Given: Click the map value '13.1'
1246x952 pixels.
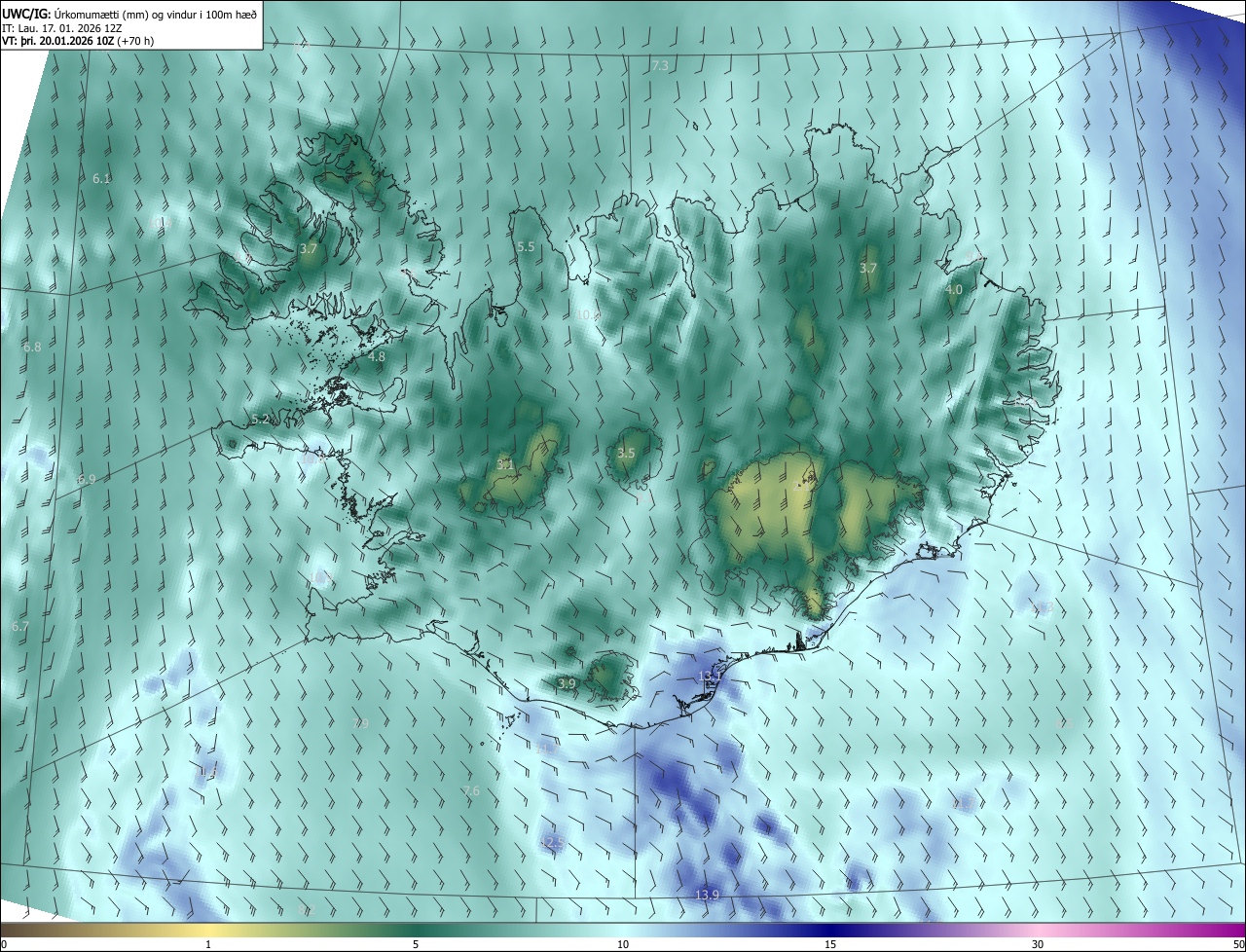Looking at the screenshot, I should coord(710,677).
